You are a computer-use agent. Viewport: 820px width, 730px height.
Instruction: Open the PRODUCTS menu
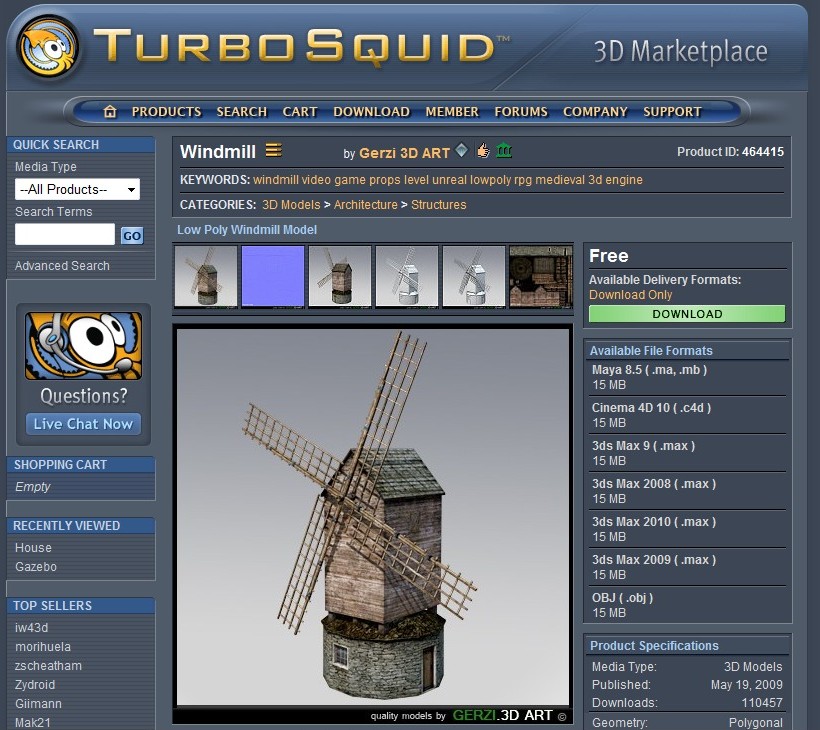pyautogui.click(x=166, y=112)
